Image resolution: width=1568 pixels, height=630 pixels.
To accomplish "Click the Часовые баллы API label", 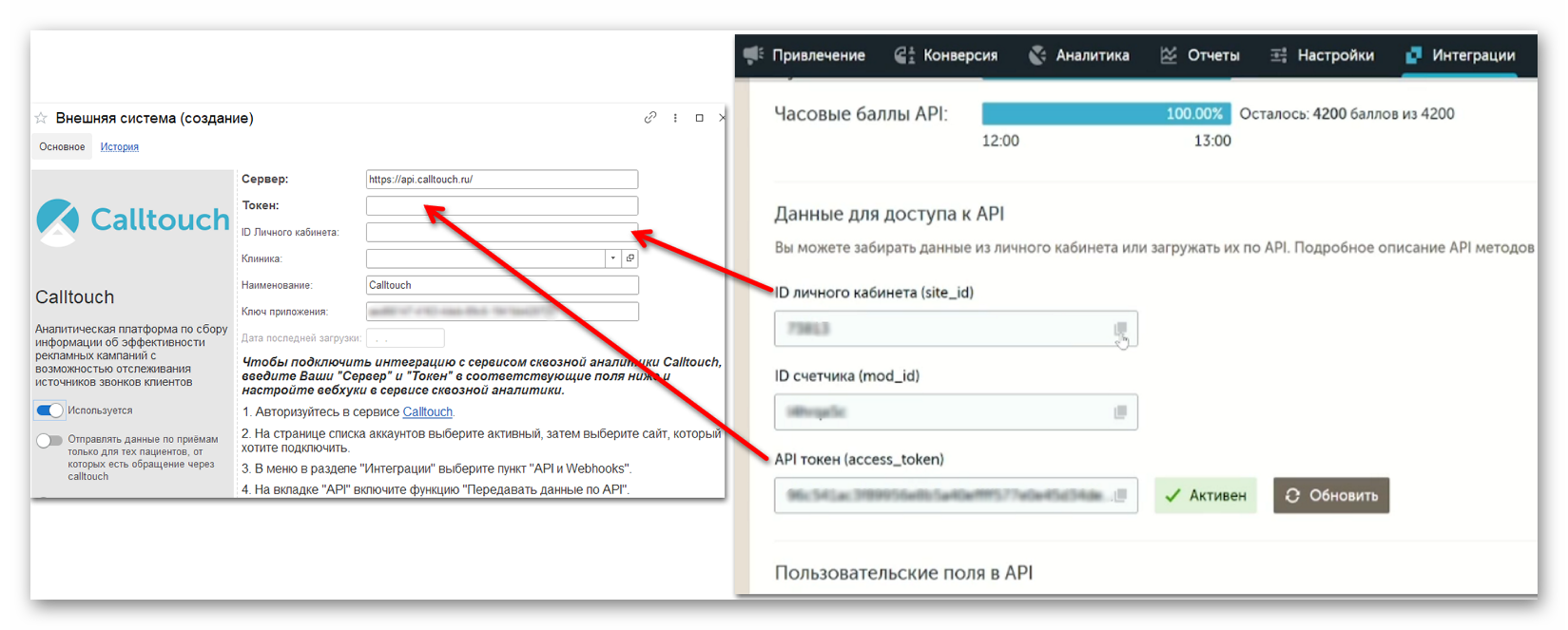I will 861,114.
